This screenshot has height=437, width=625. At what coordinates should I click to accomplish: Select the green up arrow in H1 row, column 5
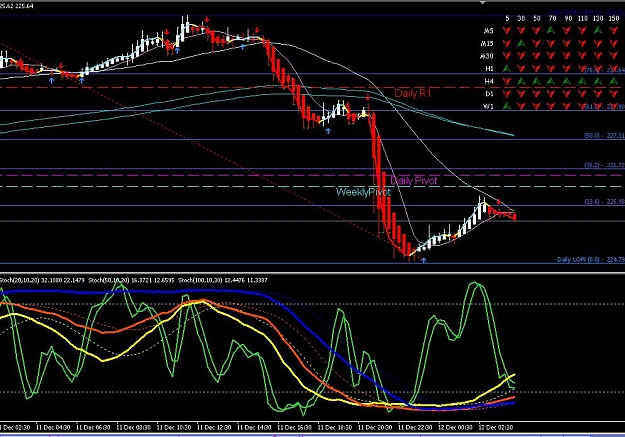(x=507, y=68)
